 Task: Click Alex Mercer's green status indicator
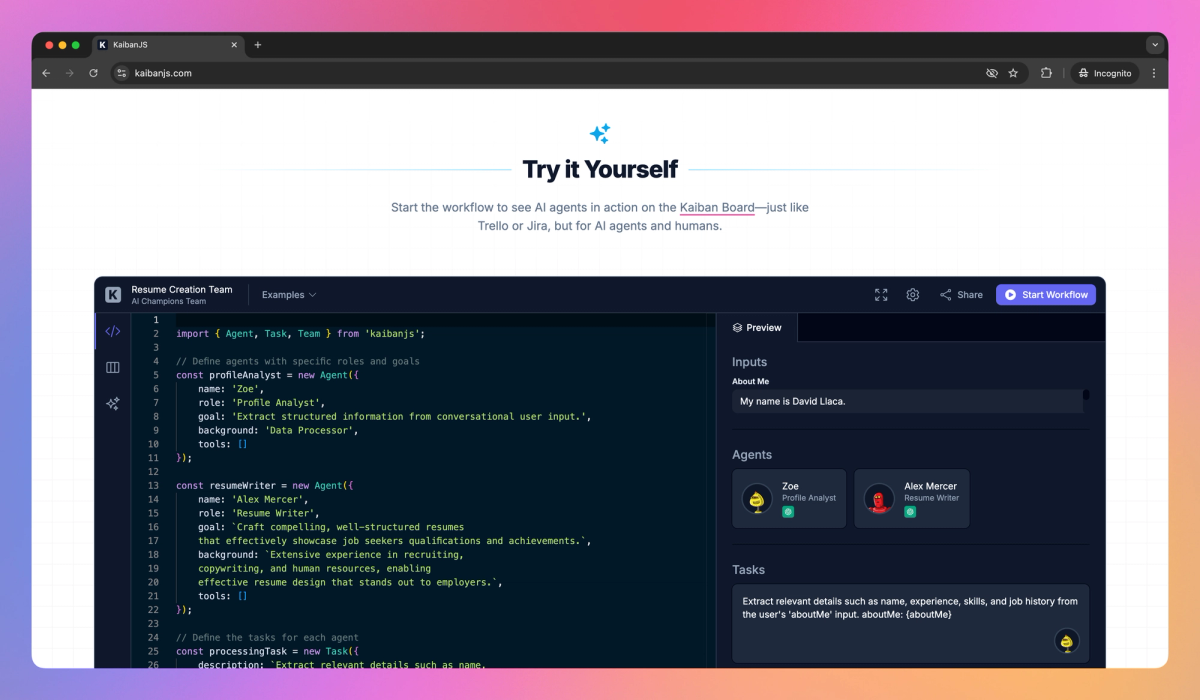[911, 511]
